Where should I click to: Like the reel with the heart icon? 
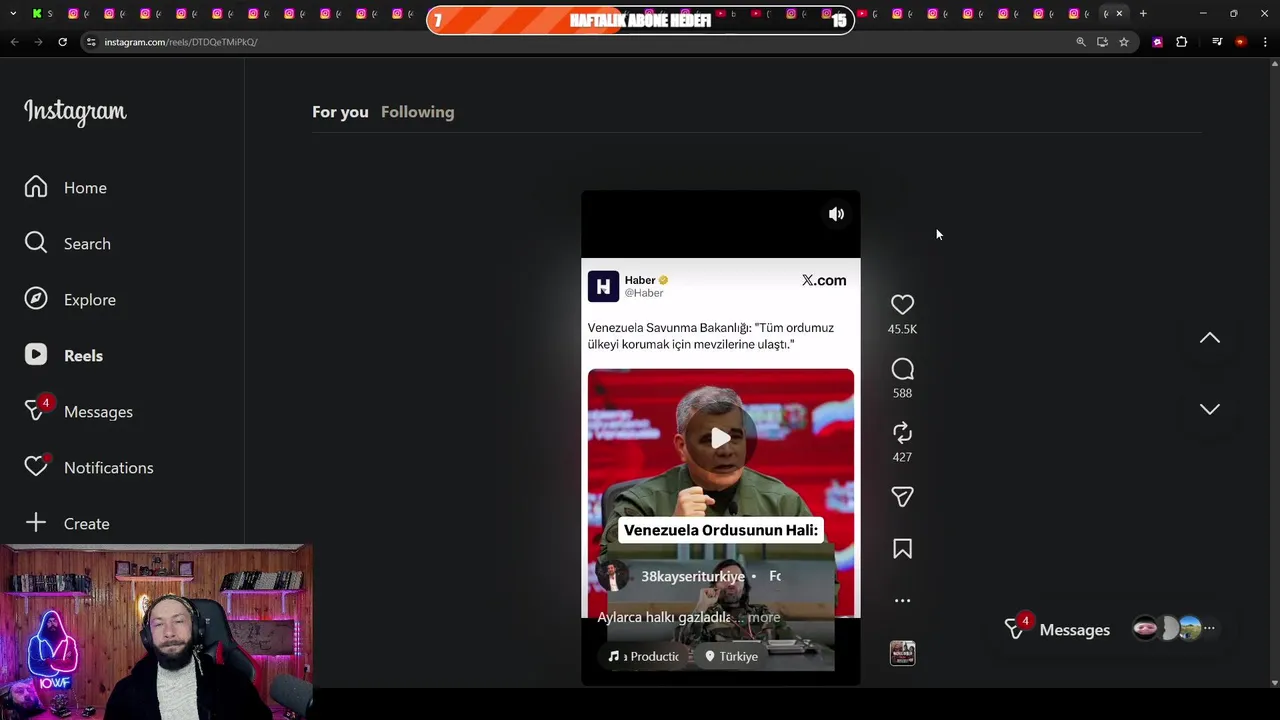point(902,305)
